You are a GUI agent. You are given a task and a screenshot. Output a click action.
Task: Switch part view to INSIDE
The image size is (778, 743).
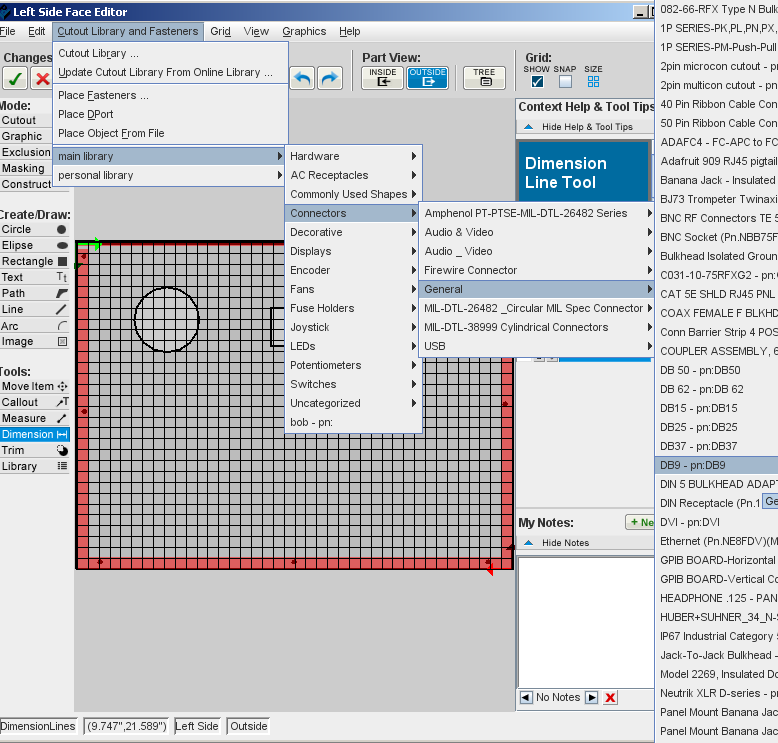(382, 78)
